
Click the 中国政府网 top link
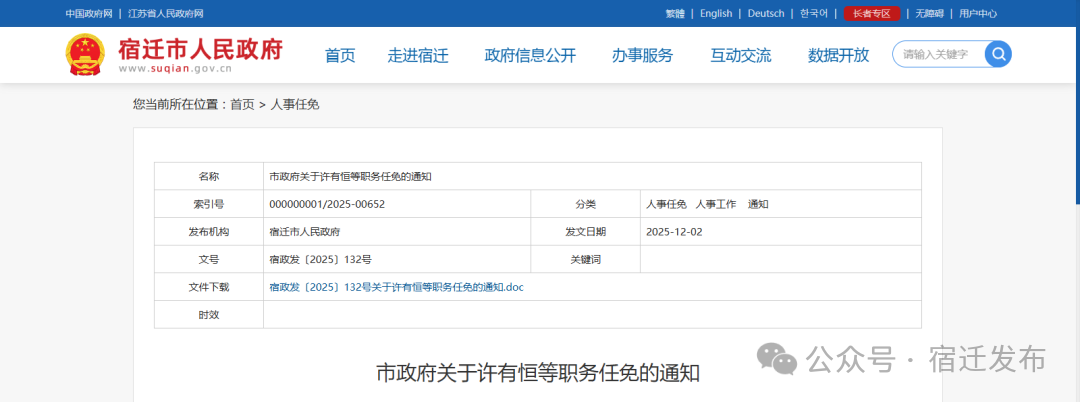pyautogui.click(x=89, y=13)
